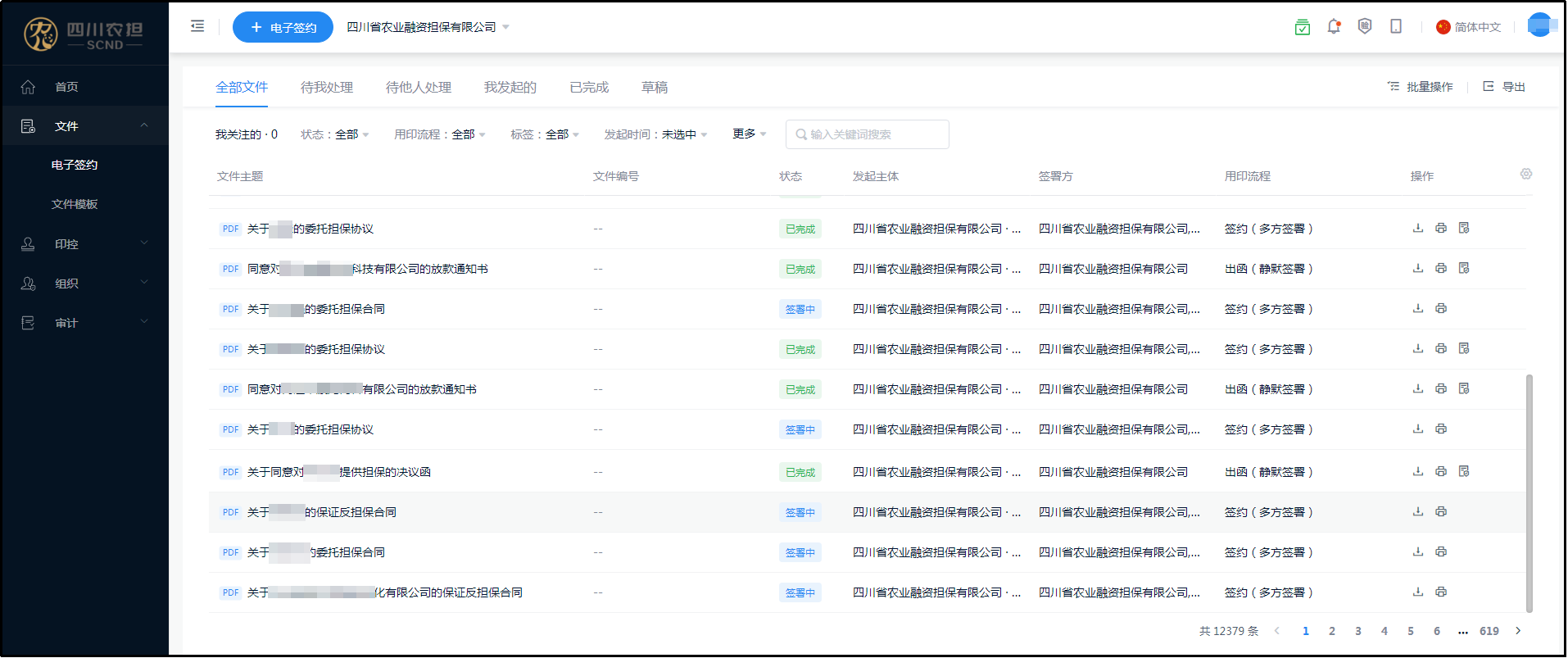
Task: View certificate of 科技有限公司 放款通知书
Action: point(1464,268)
